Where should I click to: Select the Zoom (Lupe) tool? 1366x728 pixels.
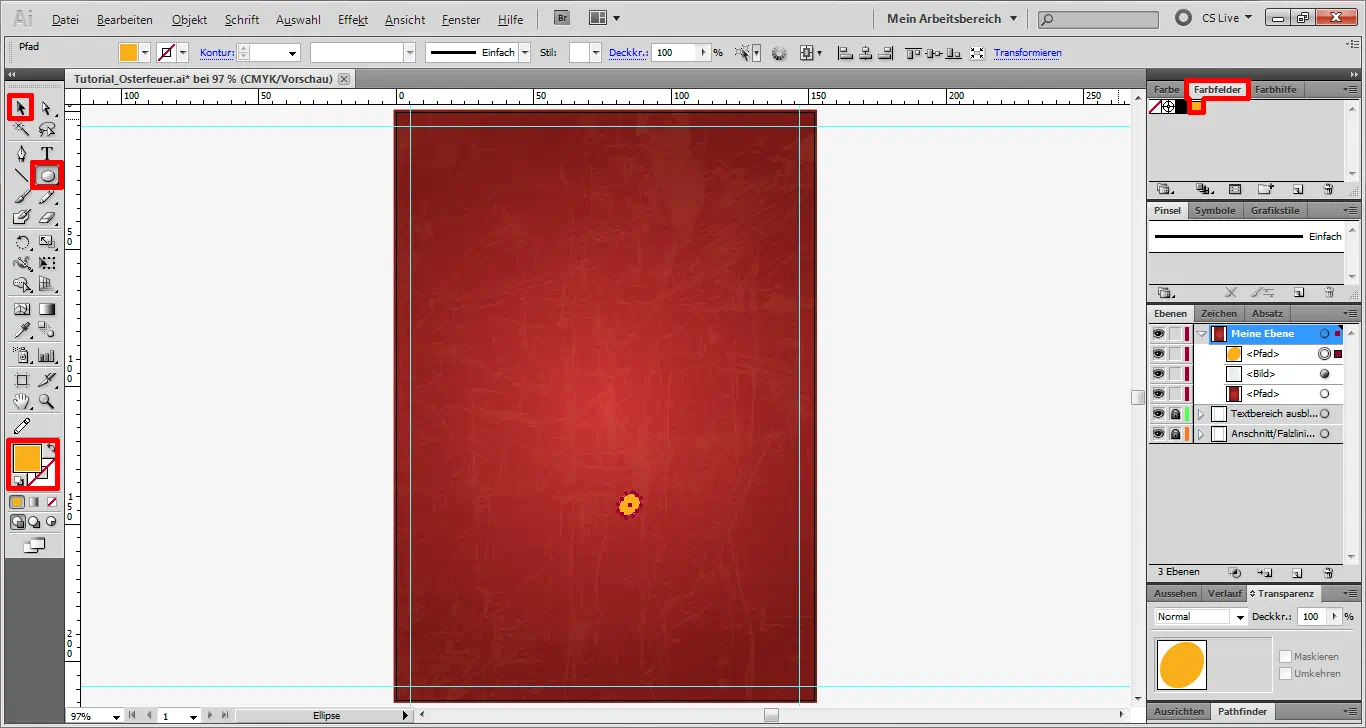pyautogui.click(x=46, y=401)
